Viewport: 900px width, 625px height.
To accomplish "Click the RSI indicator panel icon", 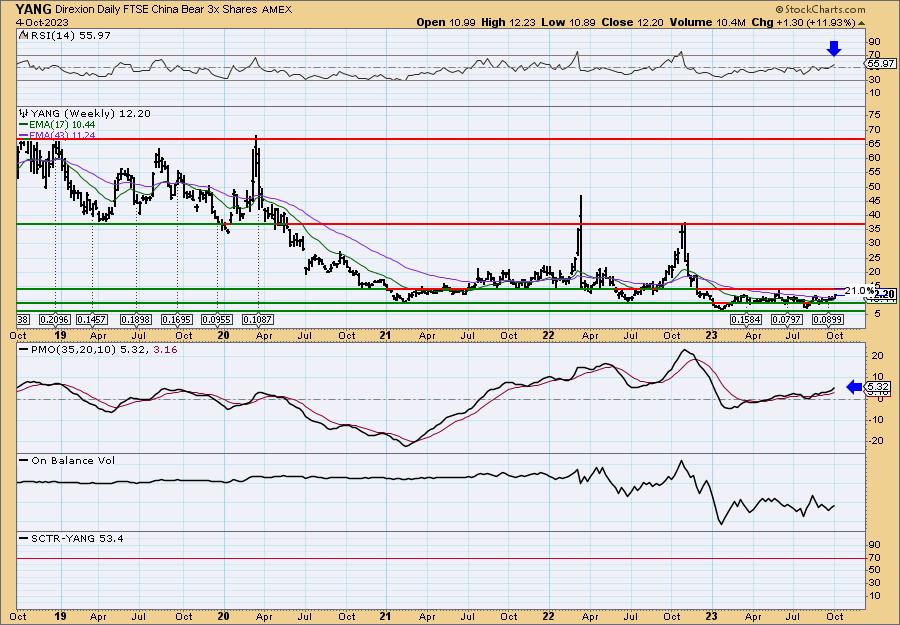I will pos(22,35).
